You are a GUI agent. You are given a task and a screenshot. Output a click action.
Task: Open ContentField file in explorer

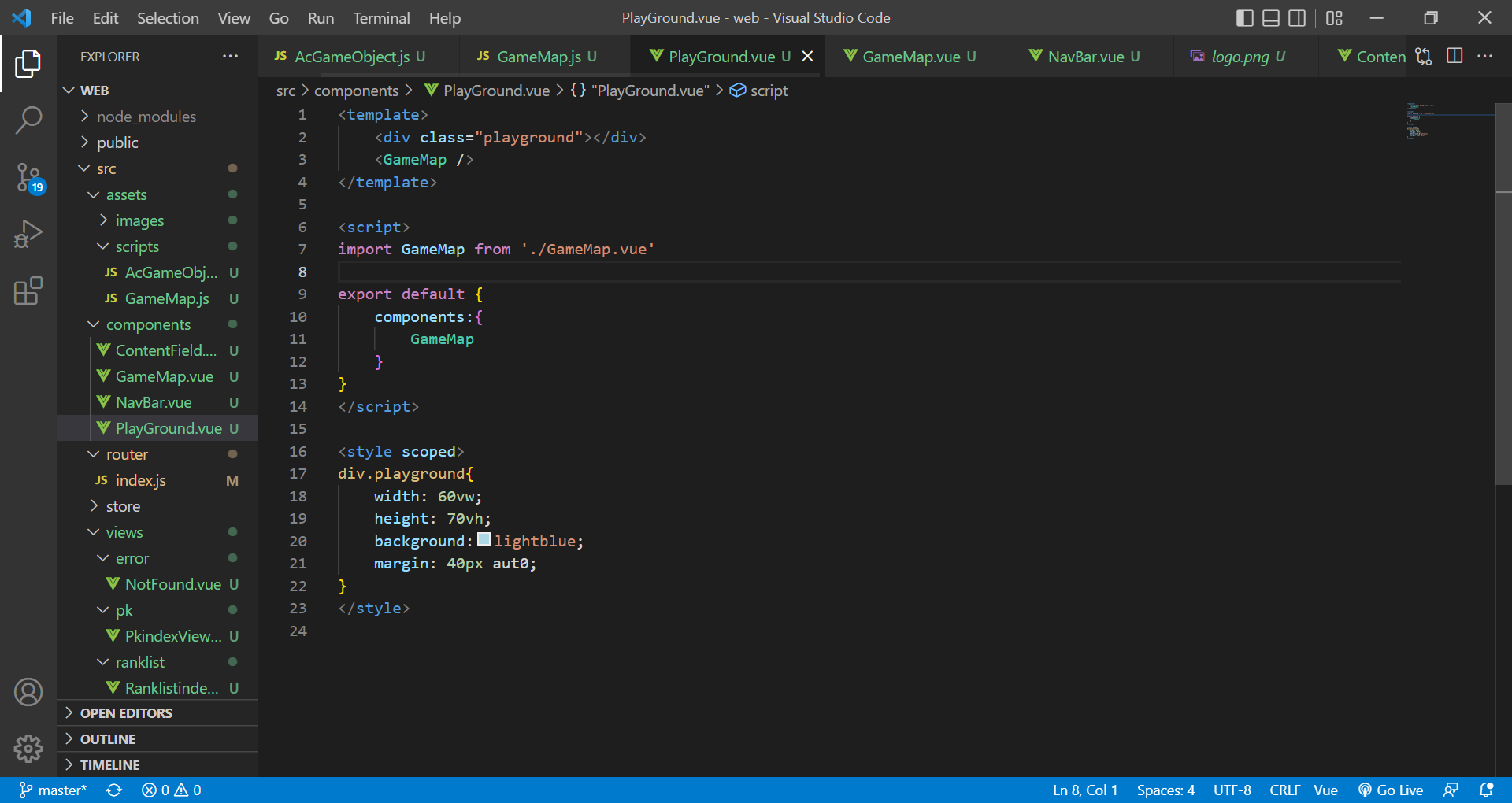point(157,350)
